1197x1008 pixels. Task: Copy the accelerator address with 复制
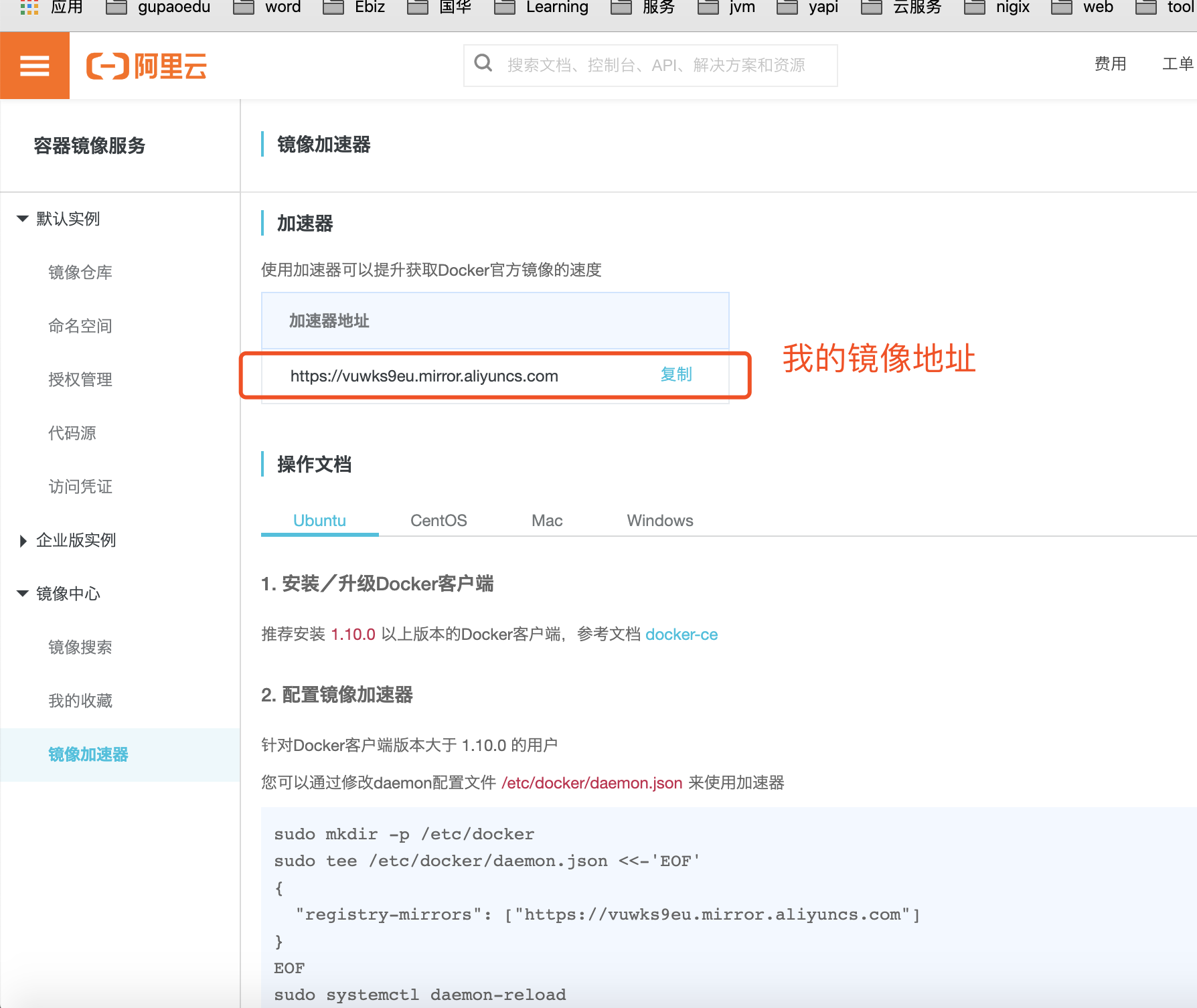[675, 375]
